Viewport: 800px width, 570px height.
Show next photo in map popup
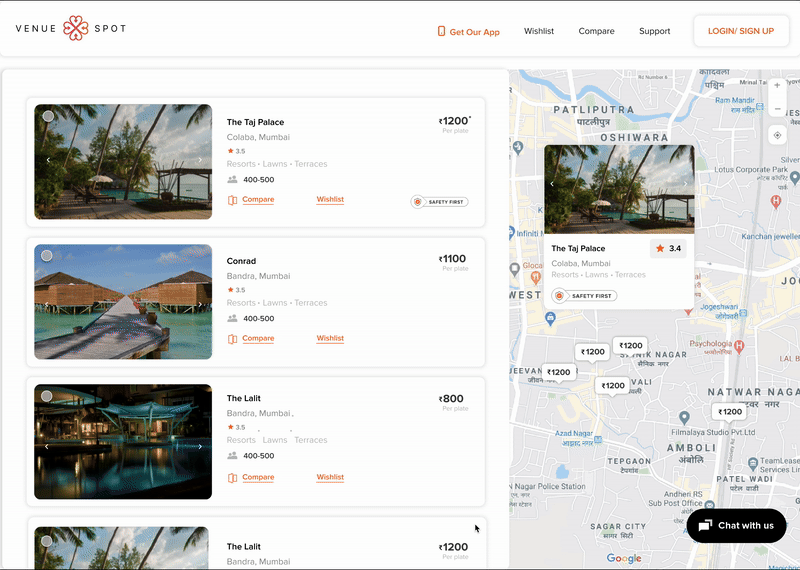685,184
